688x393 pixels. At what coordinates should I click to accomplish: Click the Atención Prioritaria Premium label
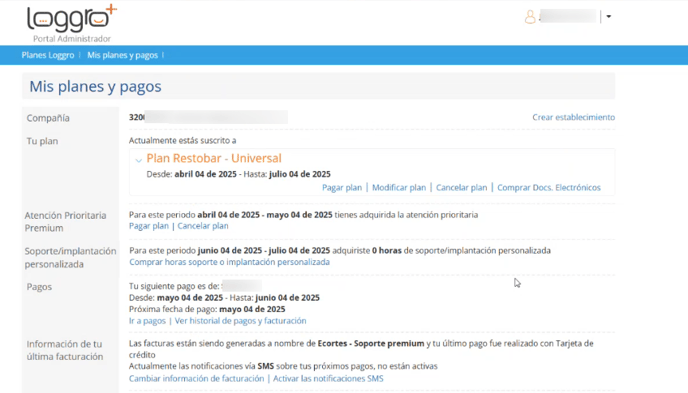65,222
